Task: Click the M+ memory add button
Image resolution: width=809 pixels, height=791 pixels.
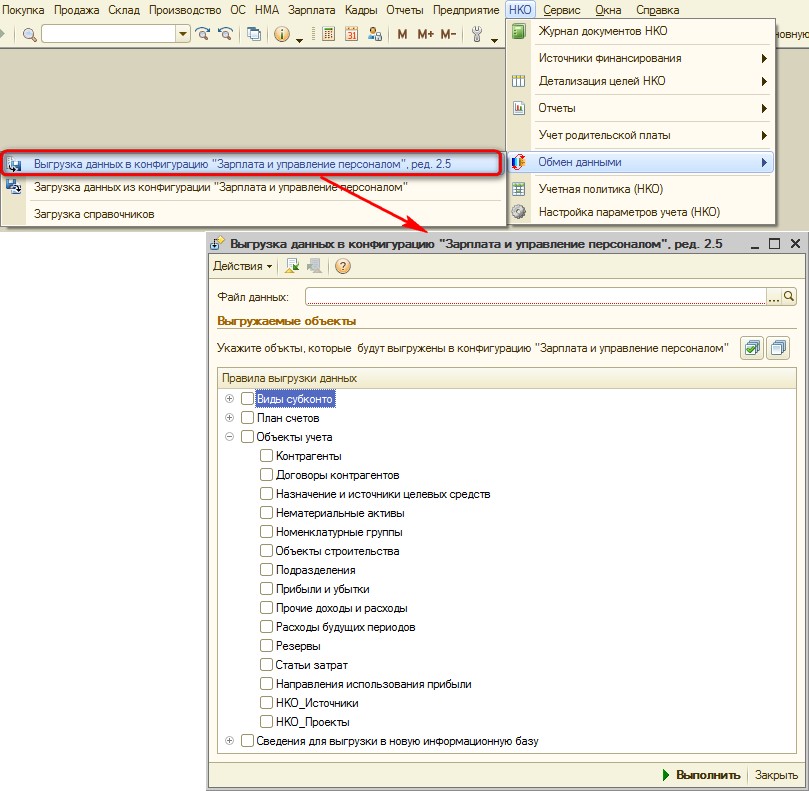Action: 425,34
